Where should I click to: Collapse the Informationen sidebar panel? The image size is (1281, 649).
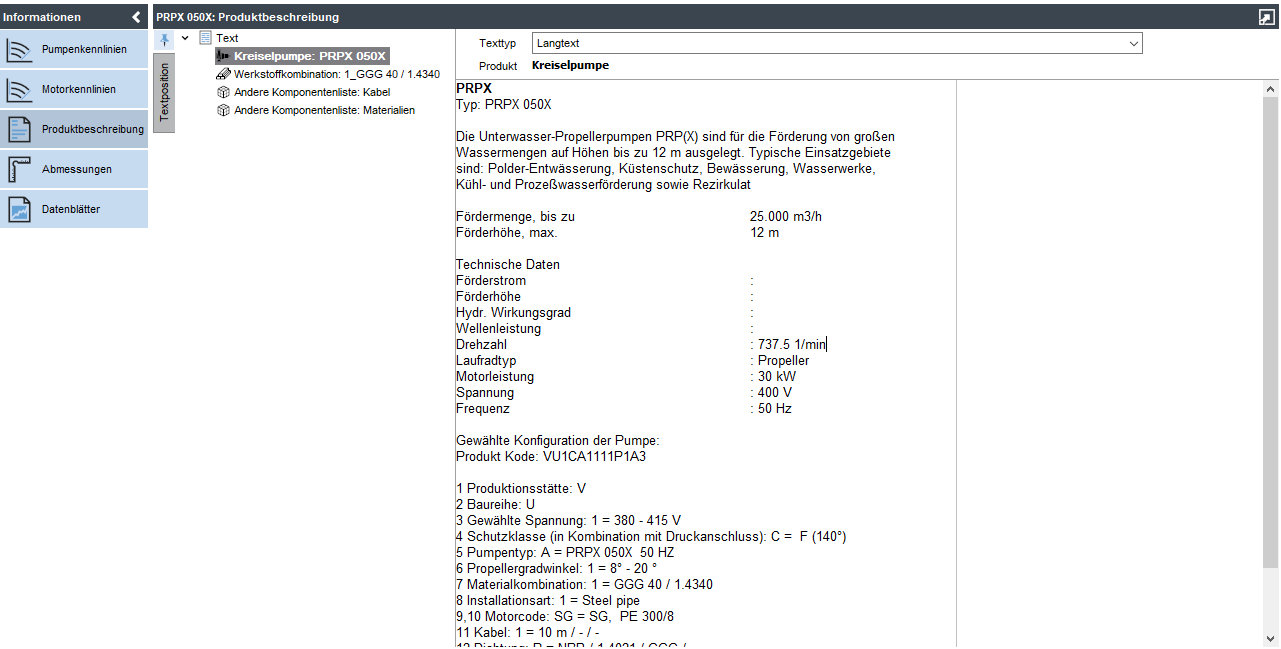[x=136, y=17]
